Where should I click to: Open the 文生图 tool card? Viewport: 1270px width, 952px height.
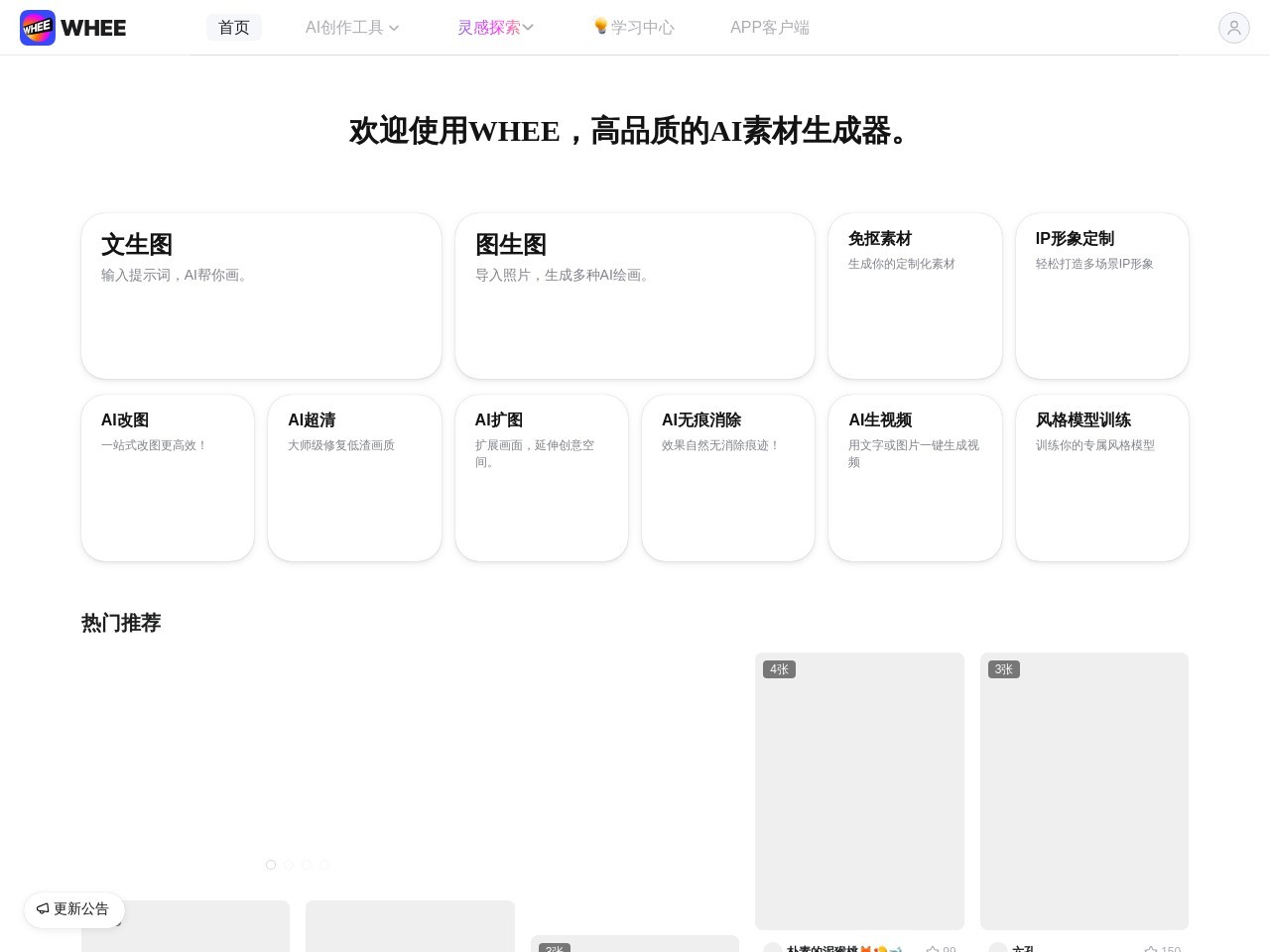point(261,296)
